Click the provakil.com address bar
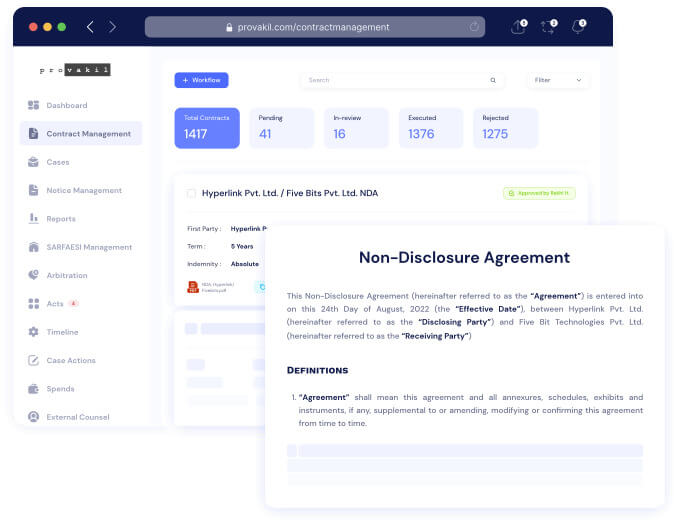 point(315,27)
